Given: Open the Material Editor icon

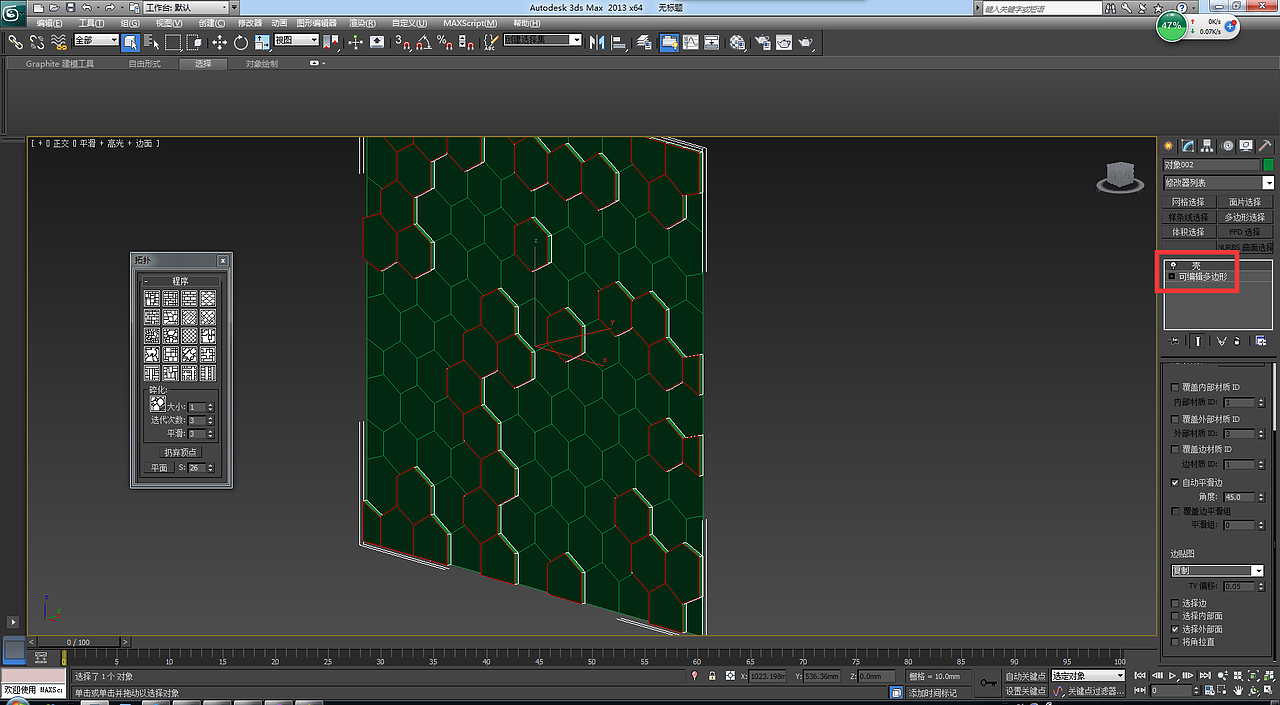Looking at the screenshot, I should tap(738, 42).
